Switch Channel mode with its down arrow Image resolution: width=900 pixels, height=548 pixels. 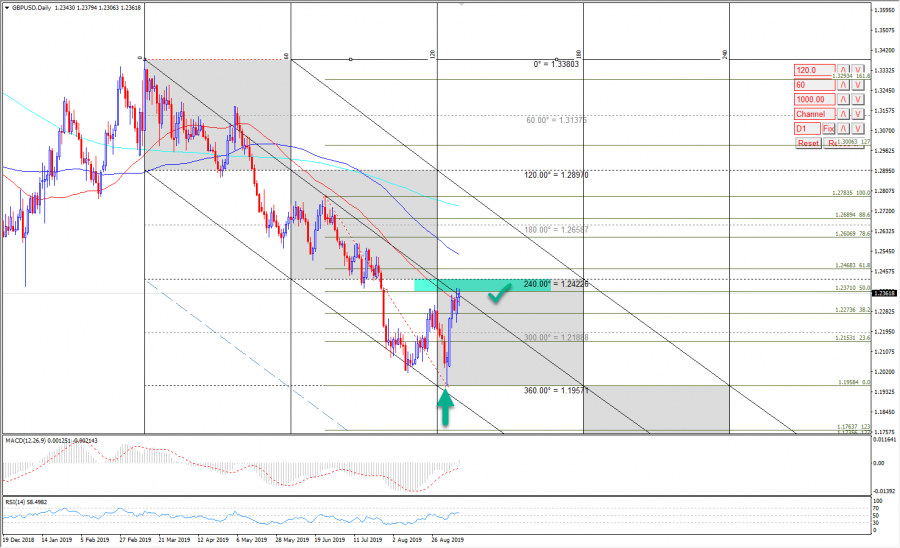[x=858, y=114]
